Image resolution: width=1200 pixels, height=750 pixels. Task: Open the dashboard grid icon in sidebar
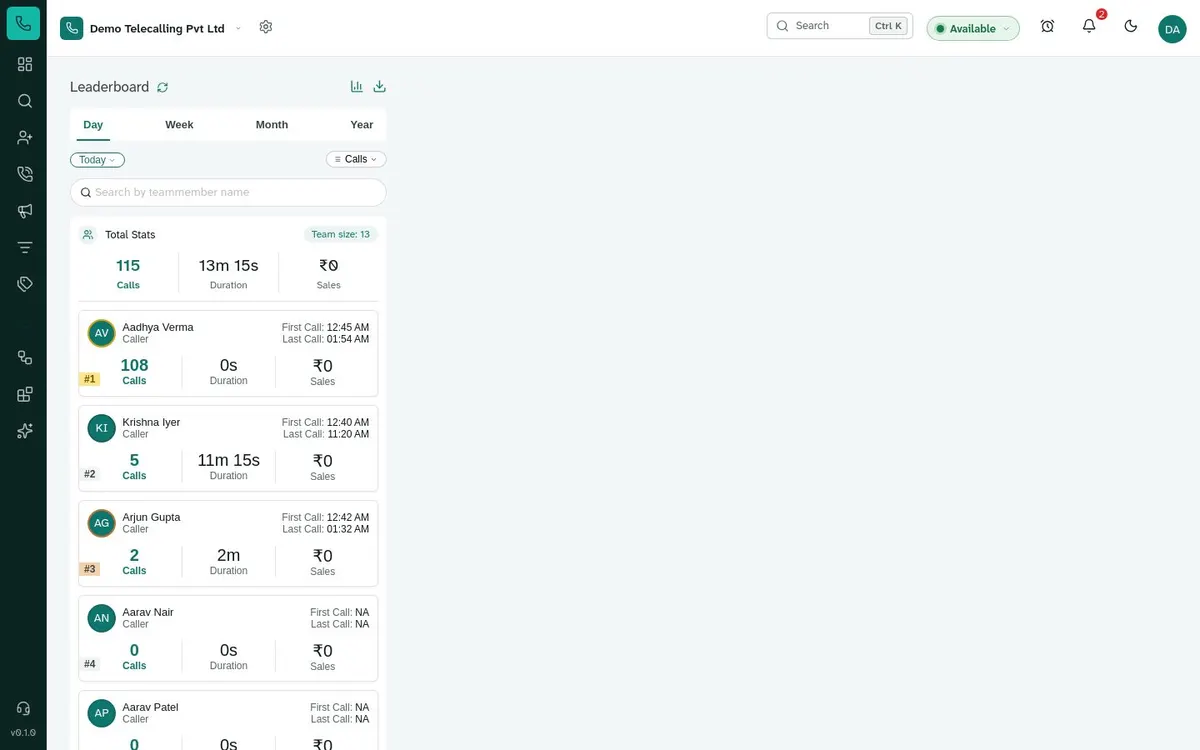click(25, 64)
